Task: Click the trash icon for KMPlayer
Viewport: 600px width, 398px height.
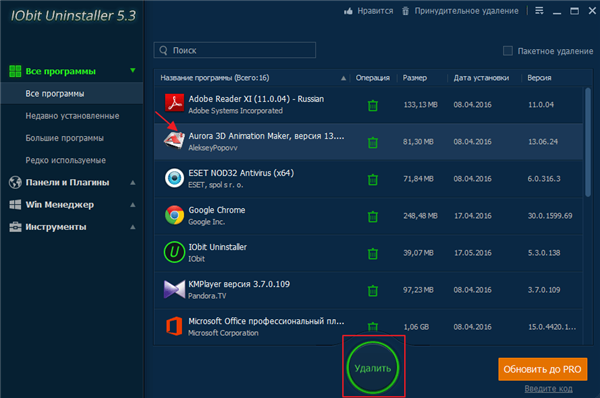Action: 373,291
